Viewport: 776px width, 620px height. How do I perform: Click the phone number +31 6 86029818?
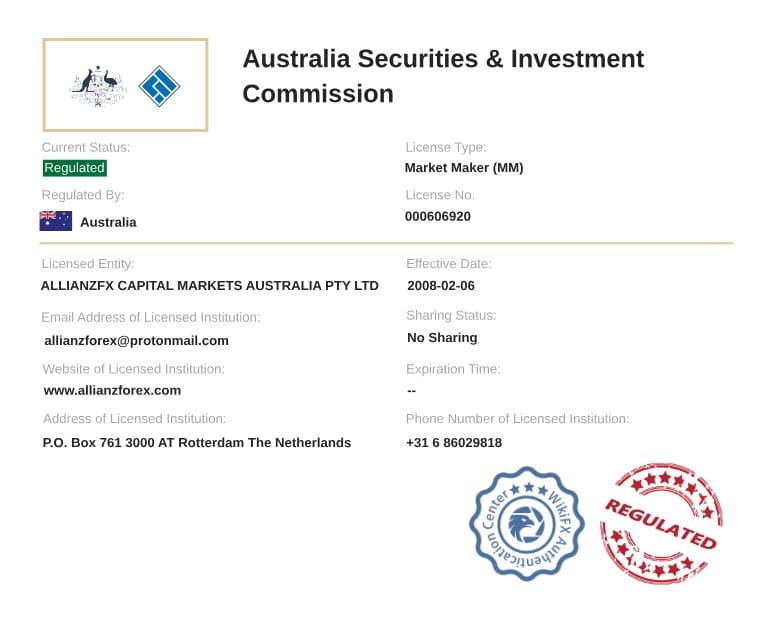(x=454, y=442)
